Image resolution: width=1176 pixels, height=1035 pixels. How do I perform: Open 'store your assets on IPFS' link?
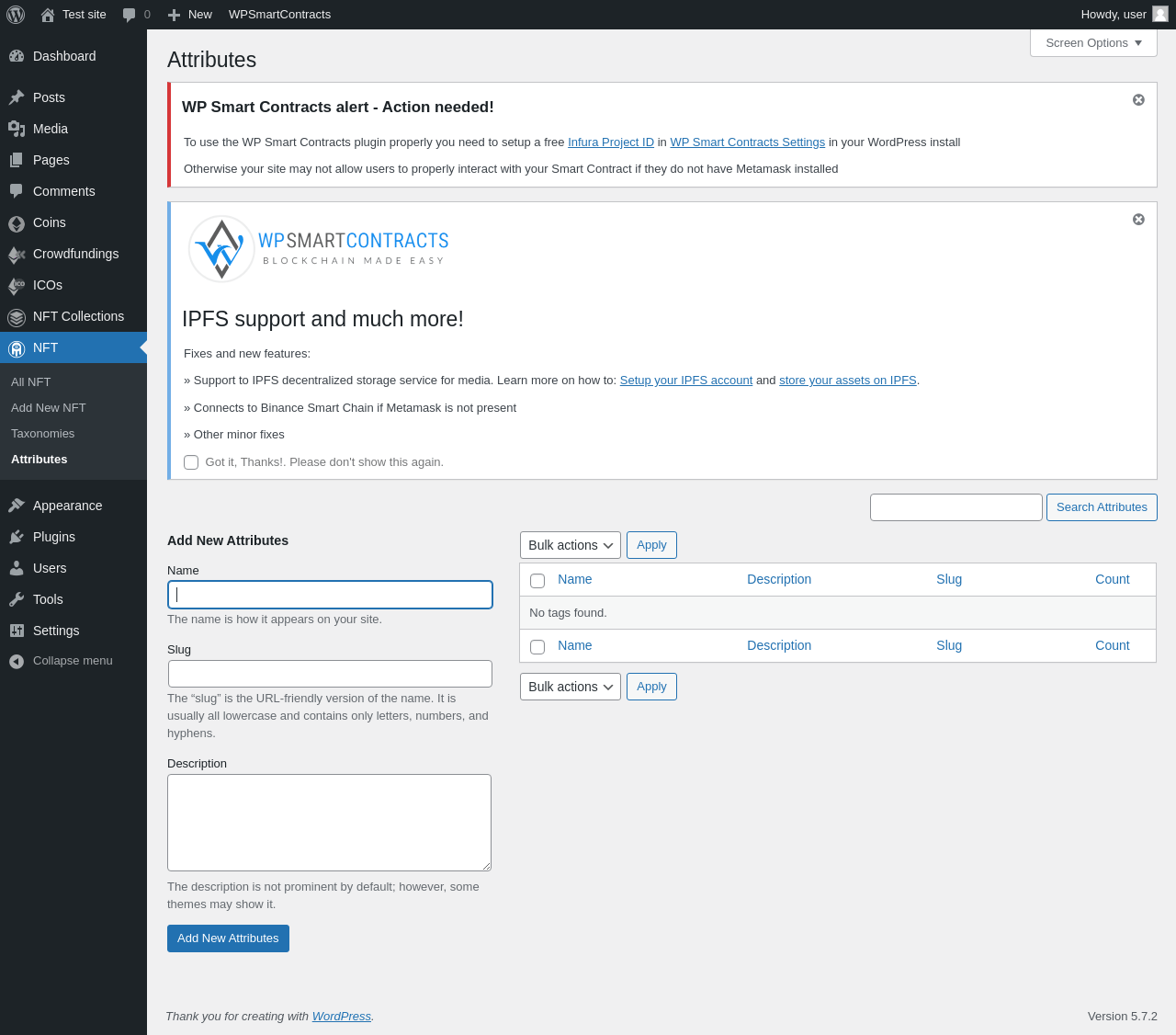click(x=848, y=381)
